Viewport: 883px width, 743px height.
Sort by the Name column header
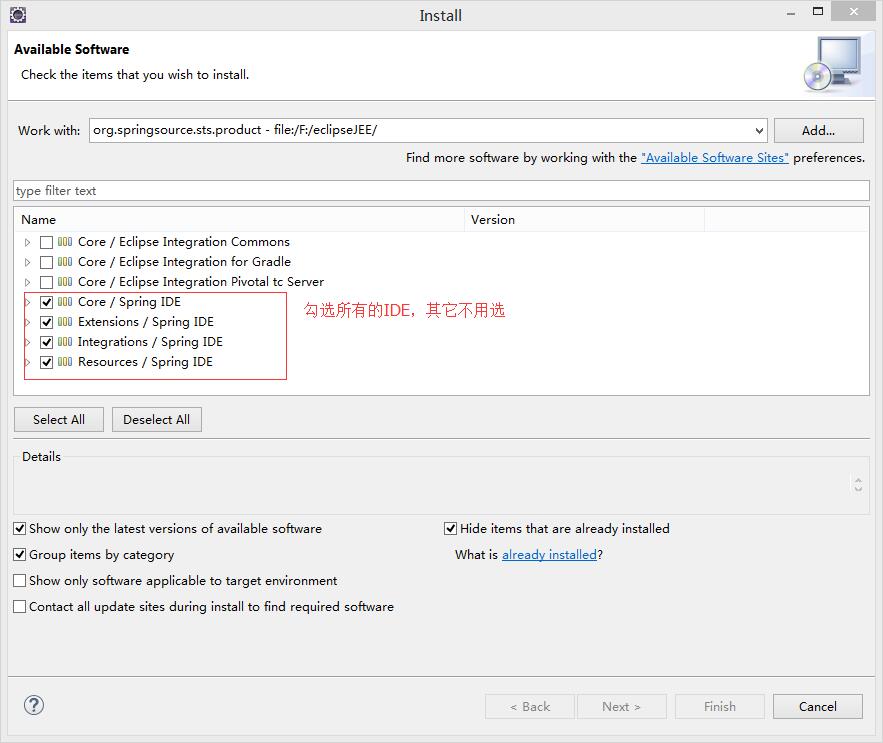point(239,220)
